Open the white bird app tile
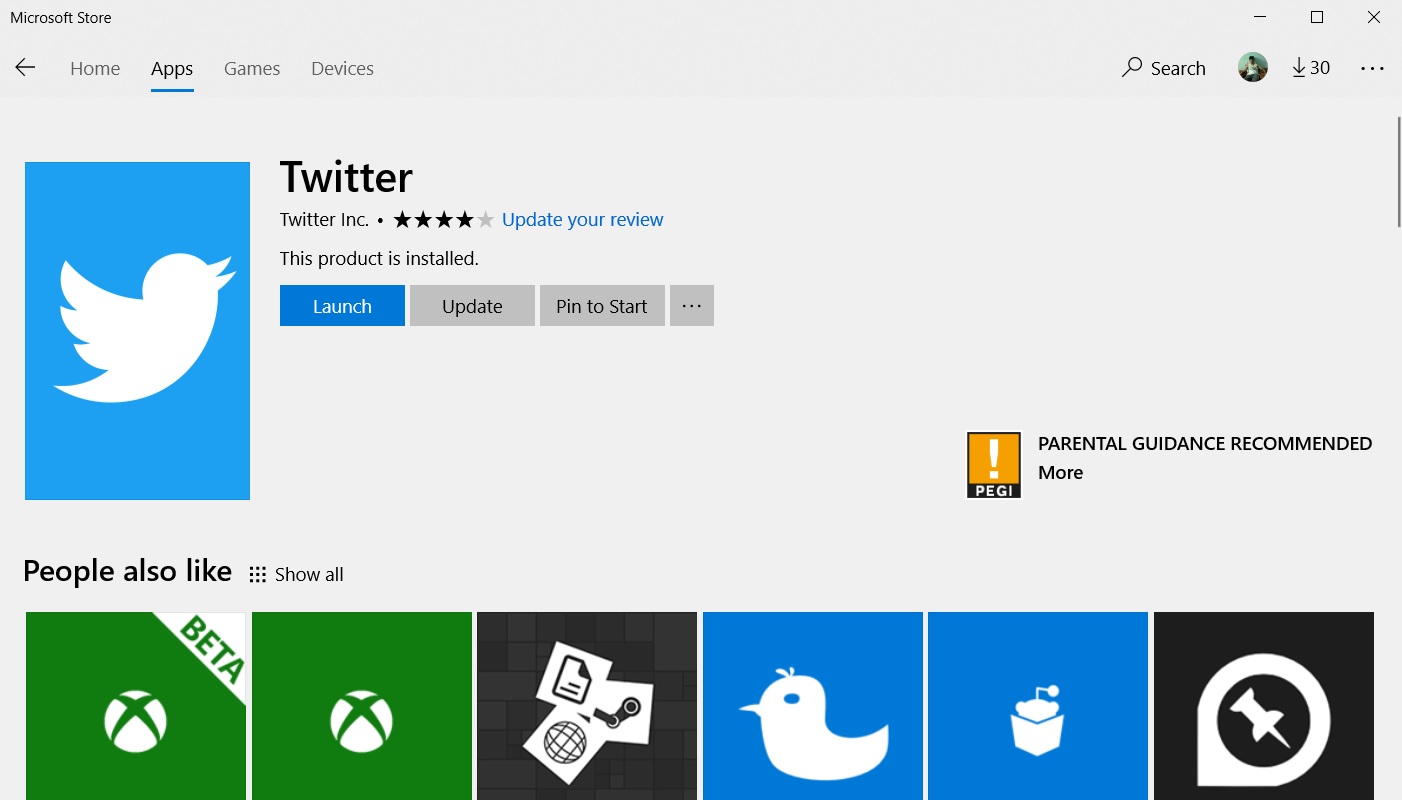 point(813,706)
